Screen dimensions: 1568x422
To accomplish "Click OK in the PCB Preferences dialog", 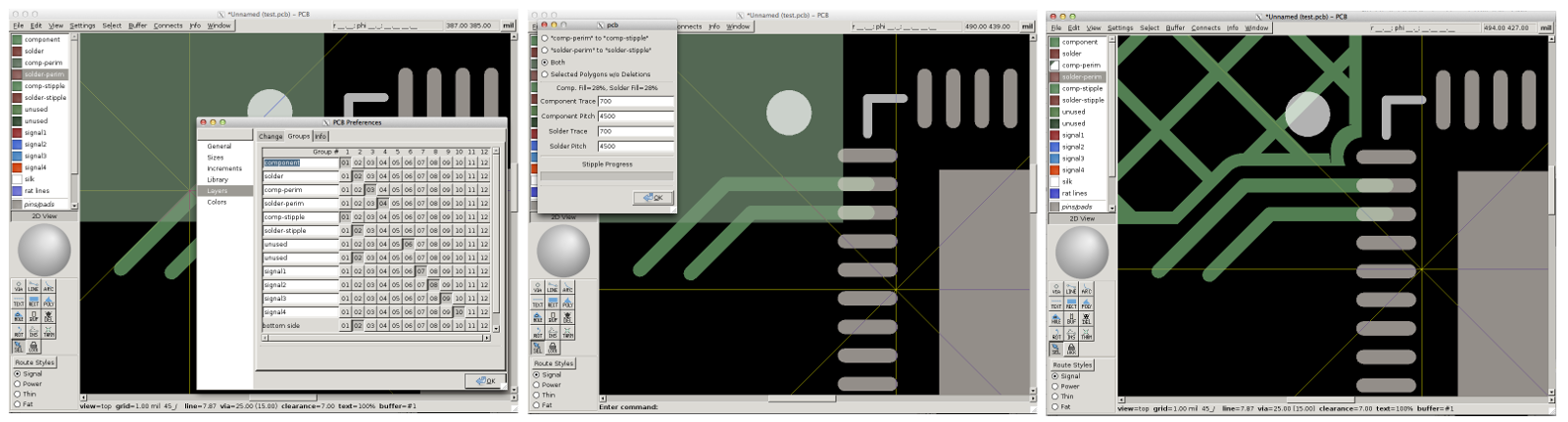I will click(485, 380).
